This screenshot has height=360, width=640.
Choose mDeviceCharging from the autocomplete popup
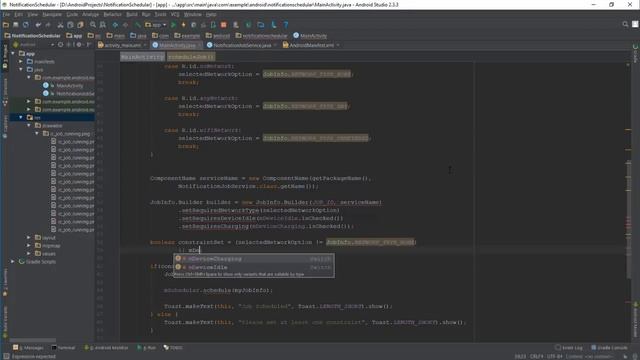click(254, 259)
